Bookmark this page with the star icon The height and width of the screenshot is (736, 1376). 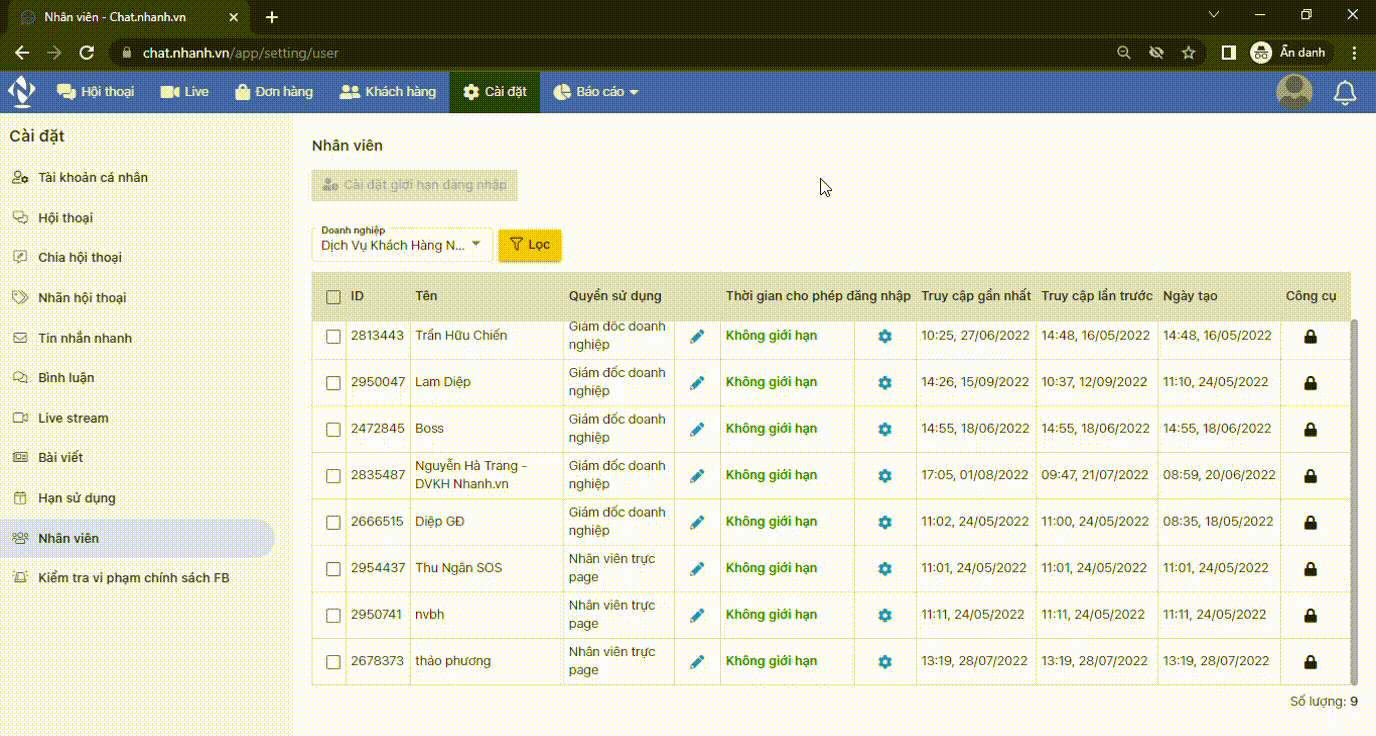click(1188, 53)
